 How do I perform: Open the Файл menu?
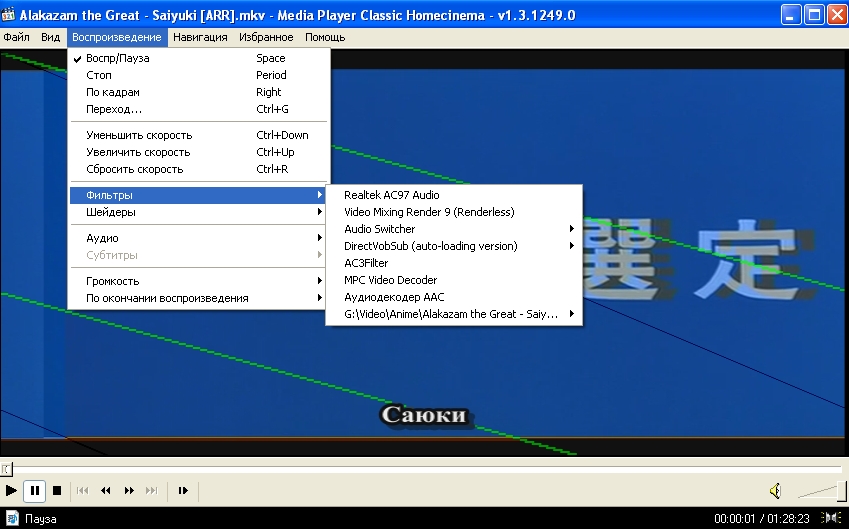coord(16,37)
